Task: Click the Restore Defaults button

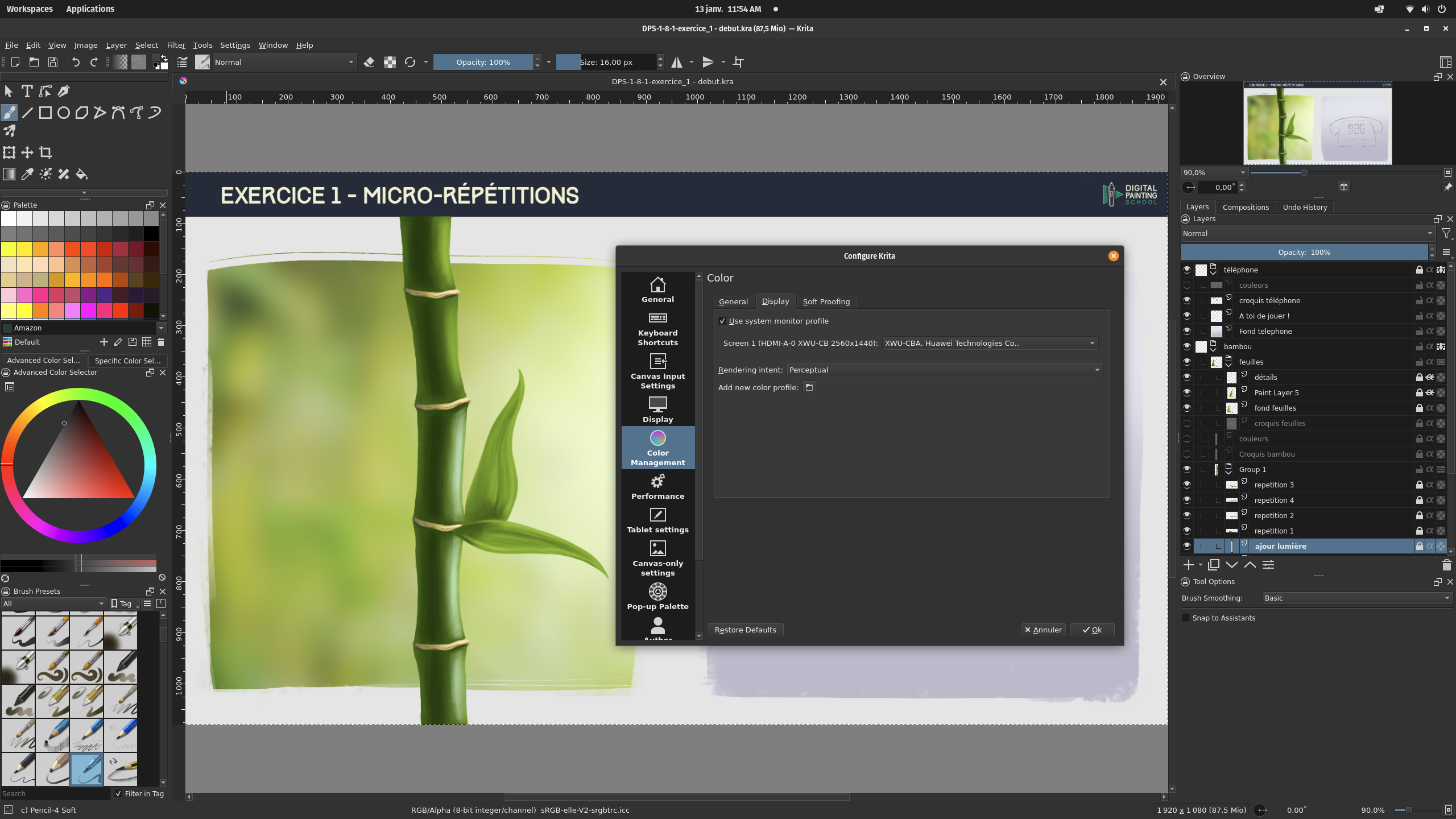Action: pos(745,630)
